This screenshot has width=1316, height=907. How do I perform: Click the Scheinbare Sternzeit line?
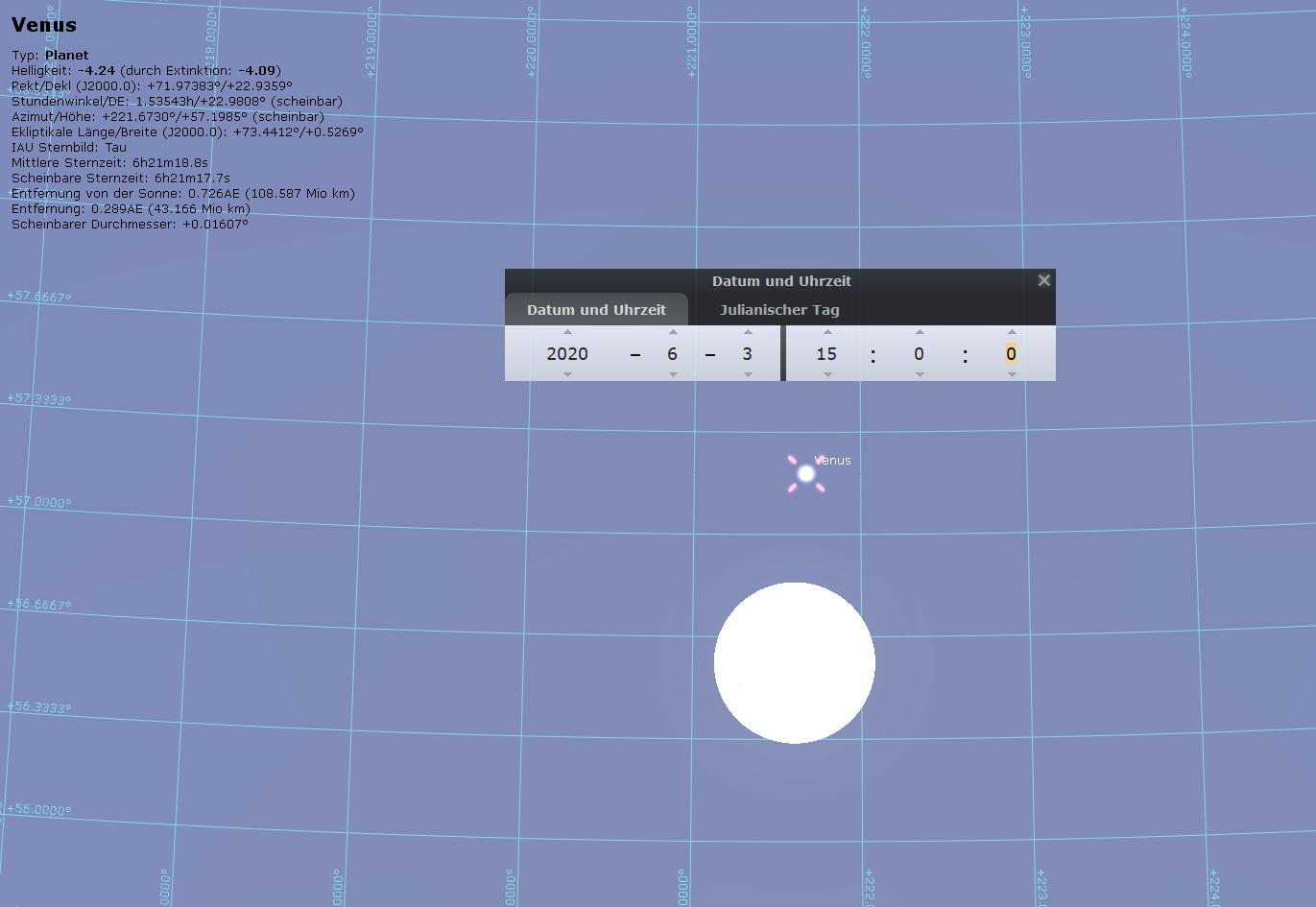(121, 178)
